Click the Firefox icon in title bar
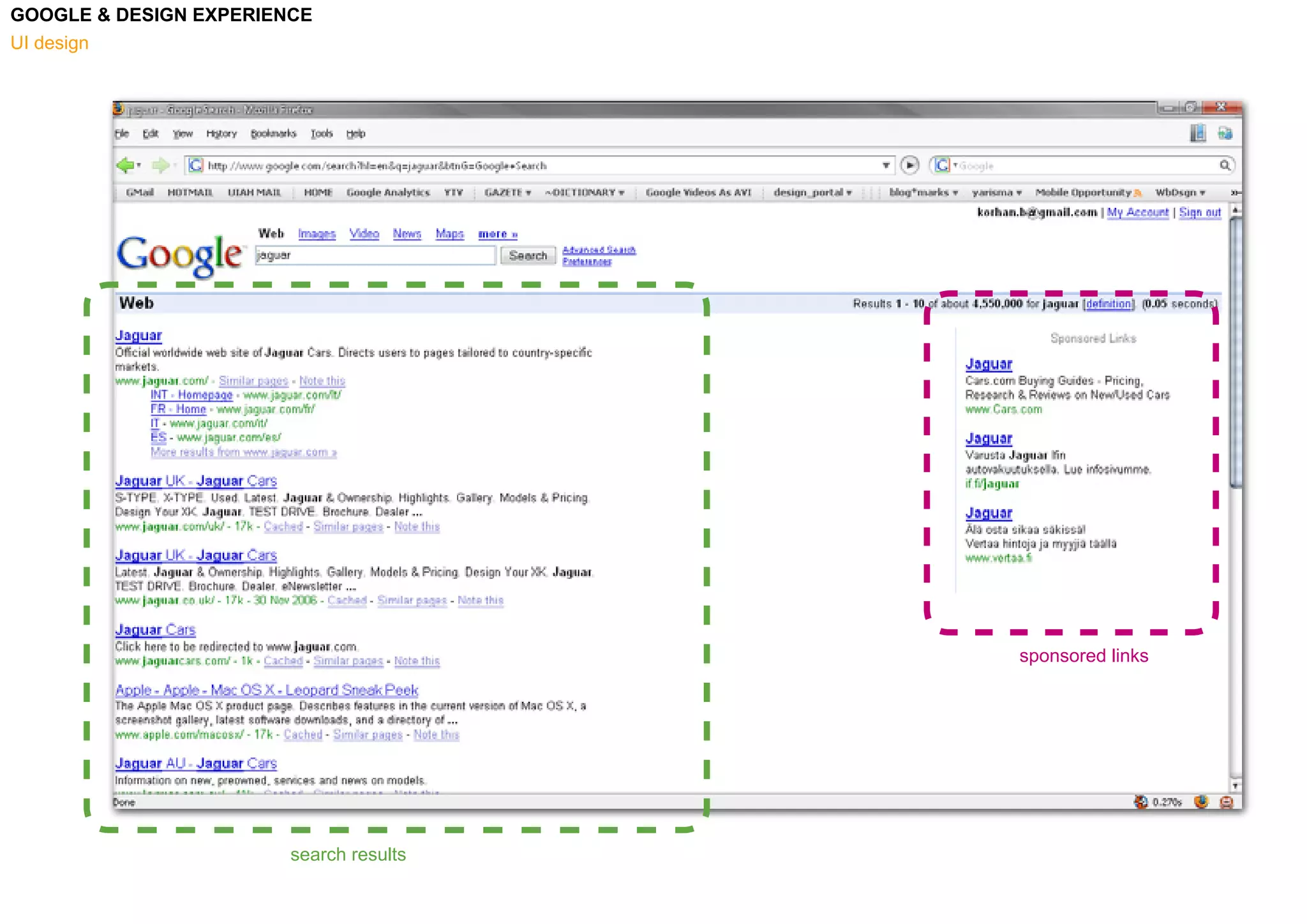Image resolution: width=1307 pixels, height=924 pixels. coord(119,109)
